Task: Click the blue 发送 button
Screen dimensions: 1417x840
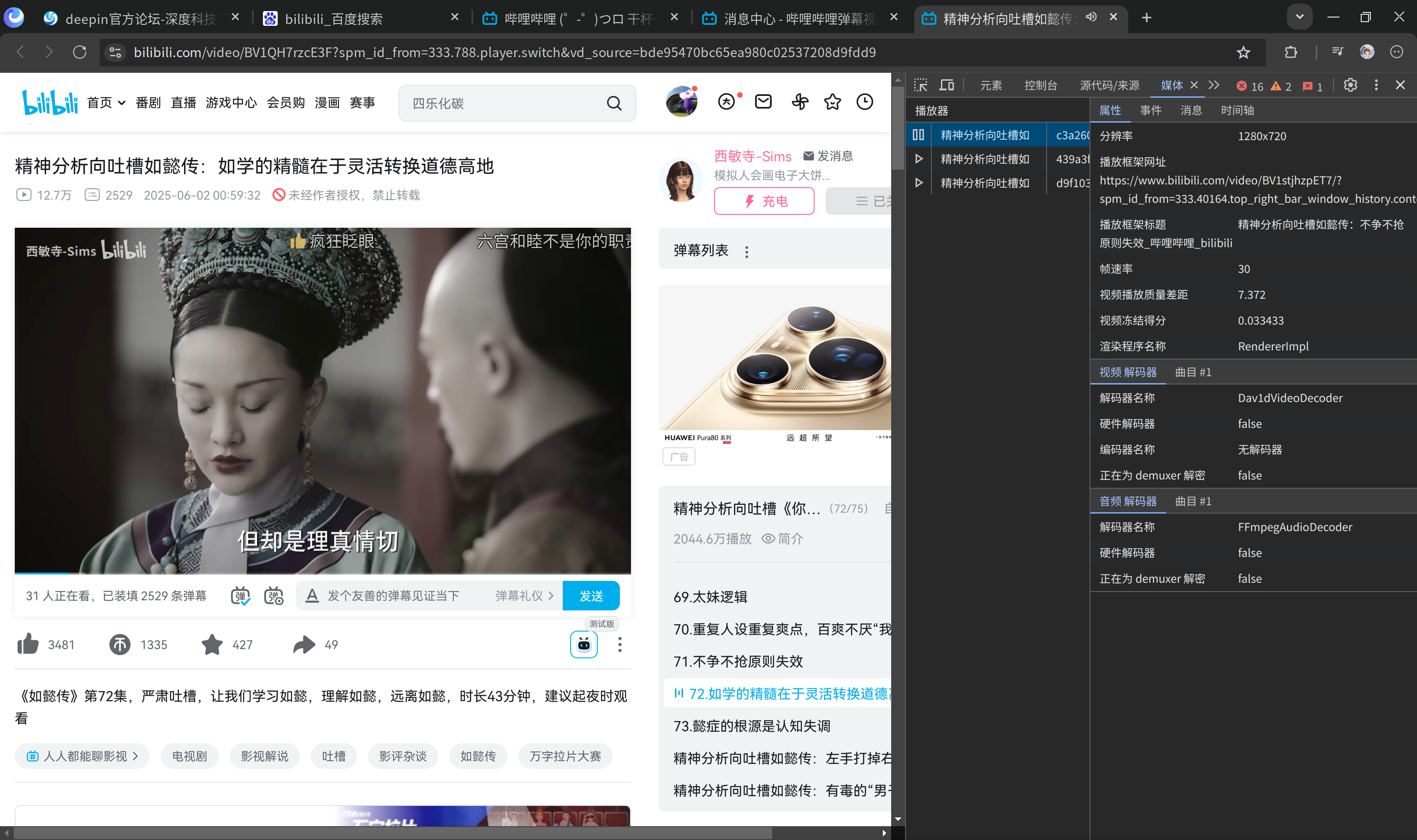Action: coord(591,596)
